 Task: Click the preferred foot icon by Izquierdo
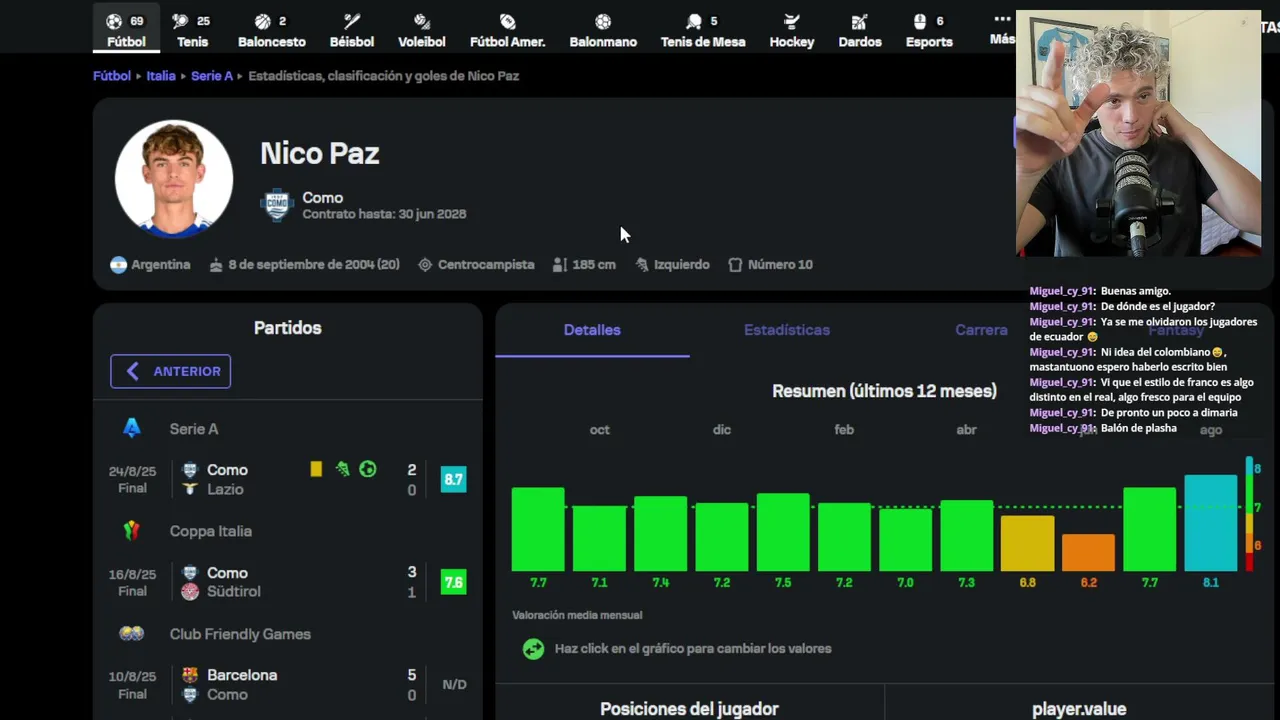point(642,265)
